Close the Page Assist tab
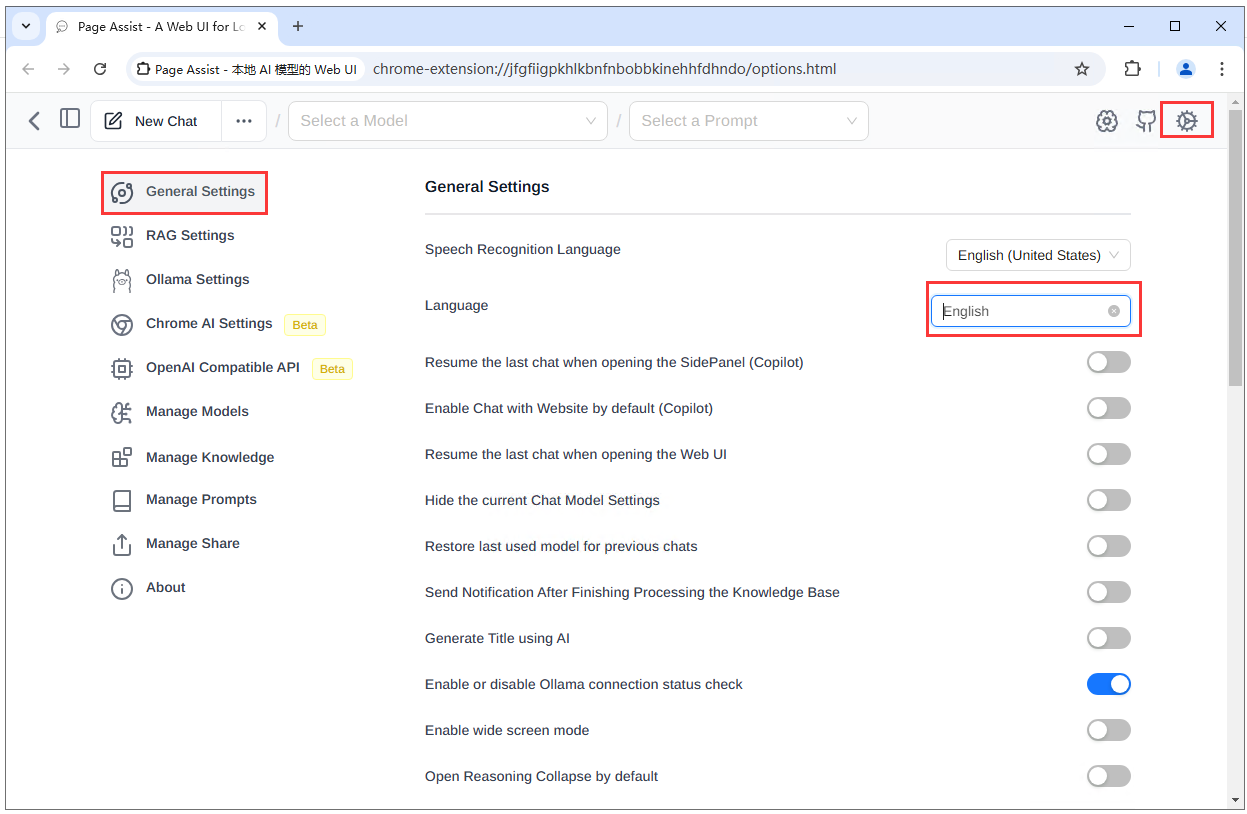Screen dimensions: 1247x814 coord(262,27)
